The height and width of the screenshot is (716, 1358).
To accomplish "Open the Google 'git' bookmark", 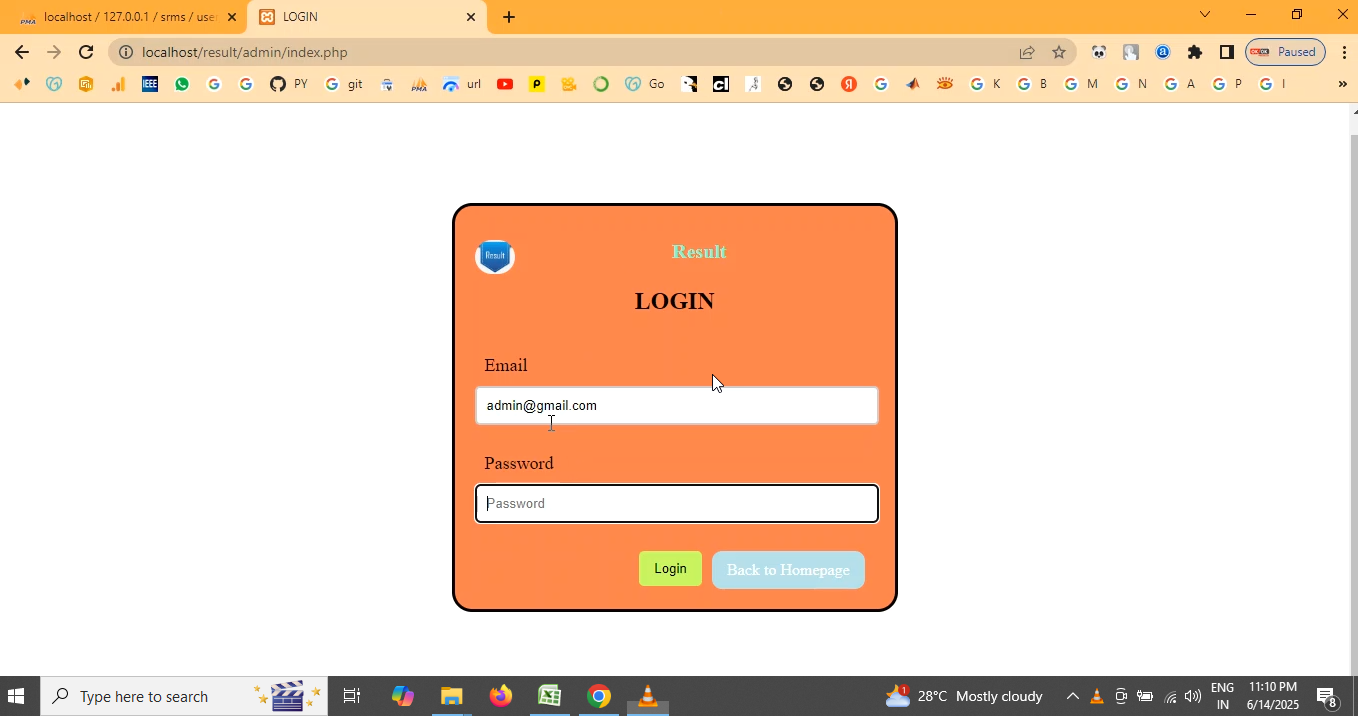I will coord(344,84).
